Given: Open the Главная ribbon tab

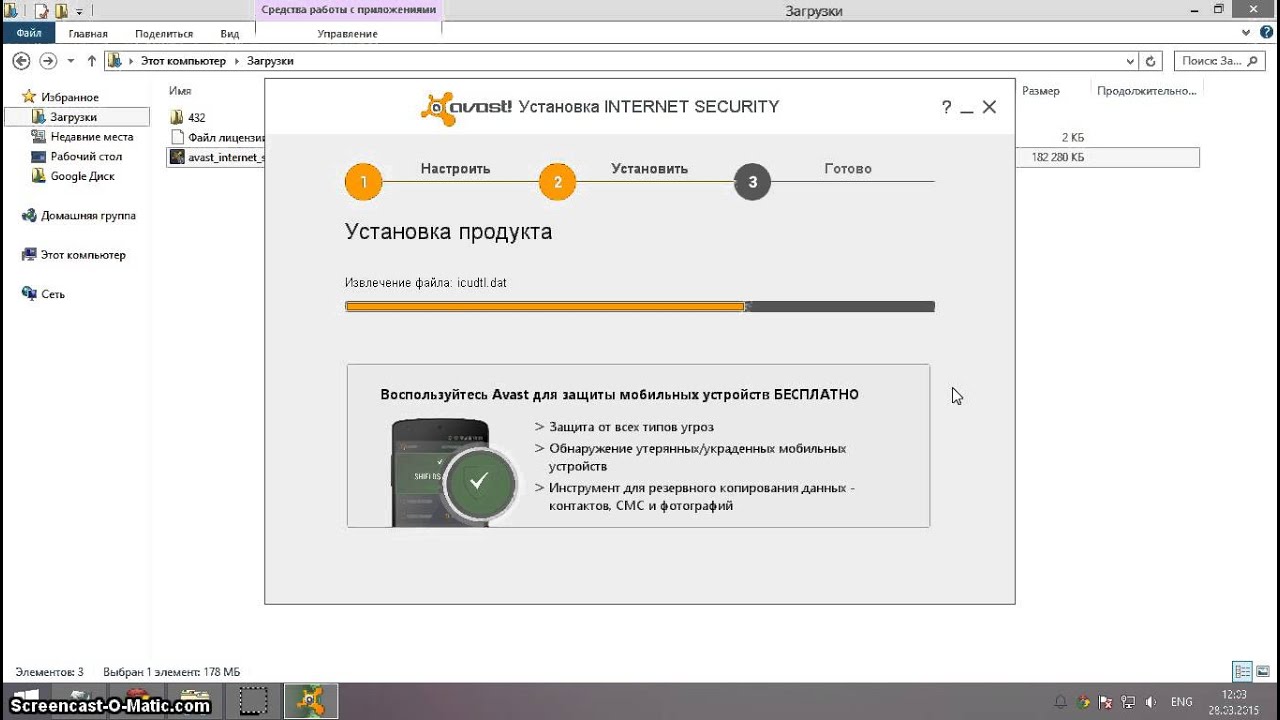Looking at the screenshot, I should 88,34.
